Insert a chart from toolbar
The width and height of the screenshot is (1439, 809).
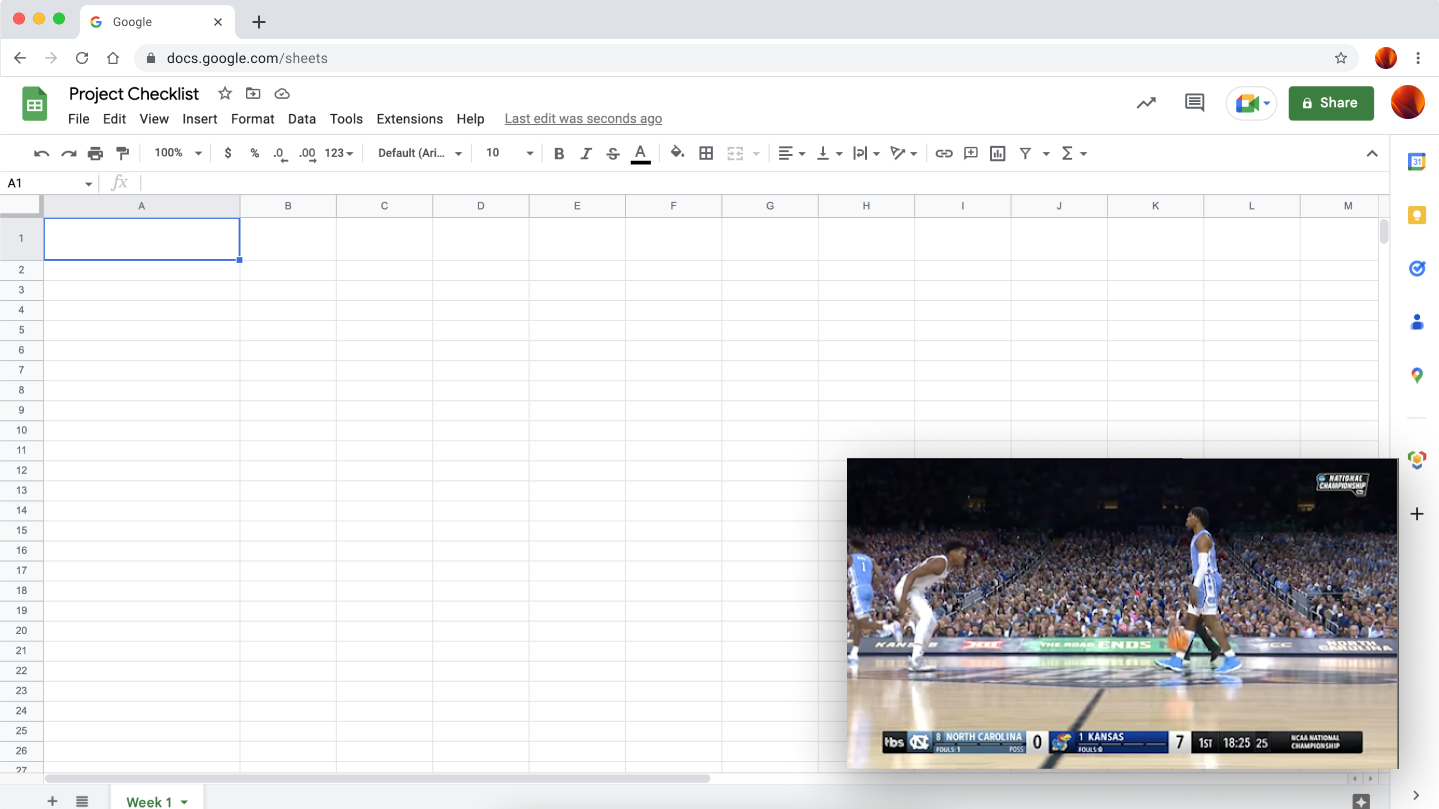tap(997, 153)
